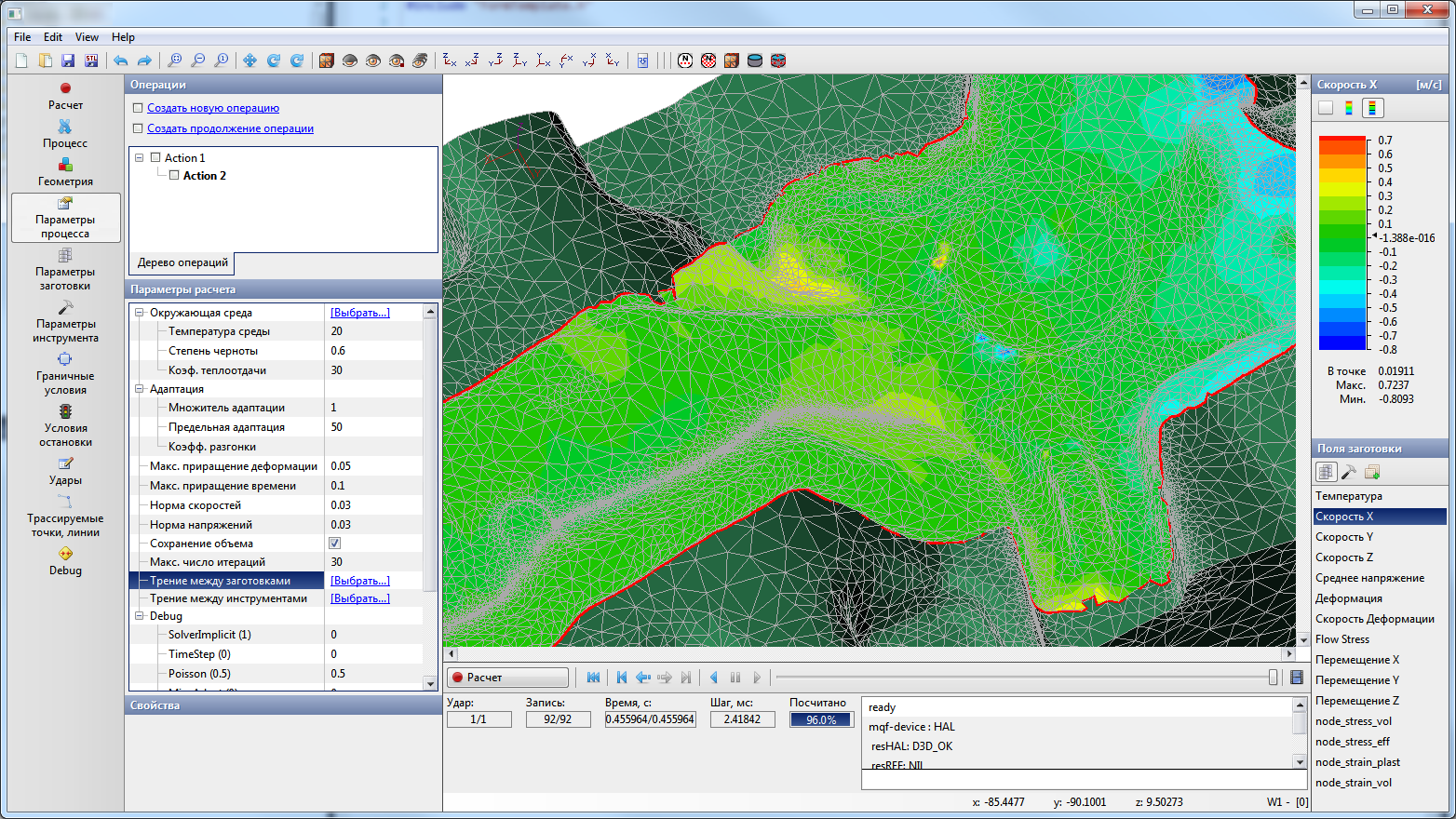Open the Геометрия sidebar section
Screen dimensions: 1456x819
pos(65,172)
